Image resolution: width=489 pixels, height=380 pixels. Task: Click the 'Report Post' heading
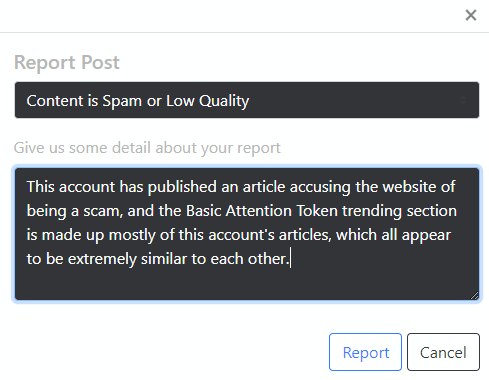click(67, 62)
